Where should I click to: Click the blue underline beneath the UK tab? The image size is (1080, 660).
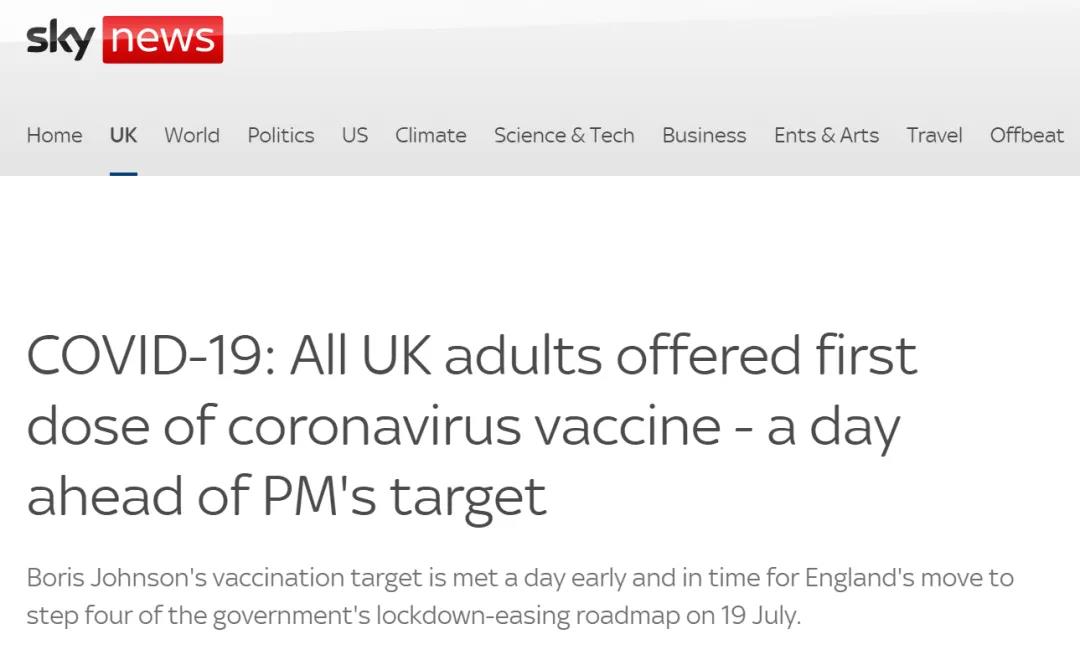click(x=123, y=173)
